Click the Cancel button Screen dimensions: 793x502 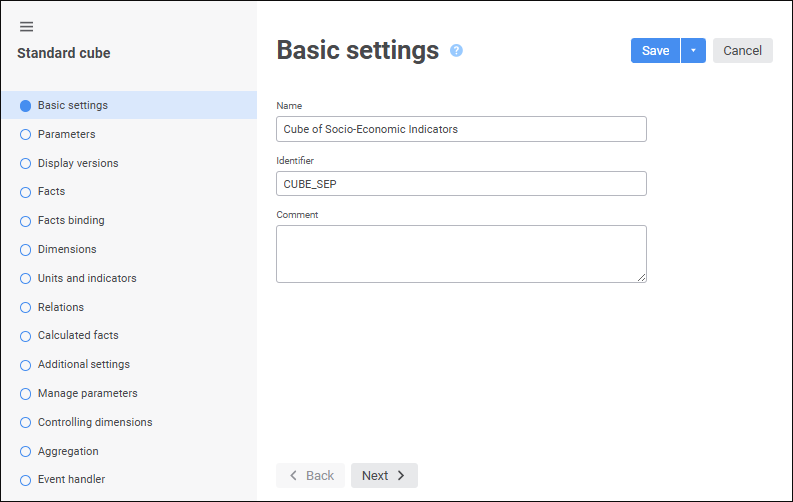tap(742, 51)
